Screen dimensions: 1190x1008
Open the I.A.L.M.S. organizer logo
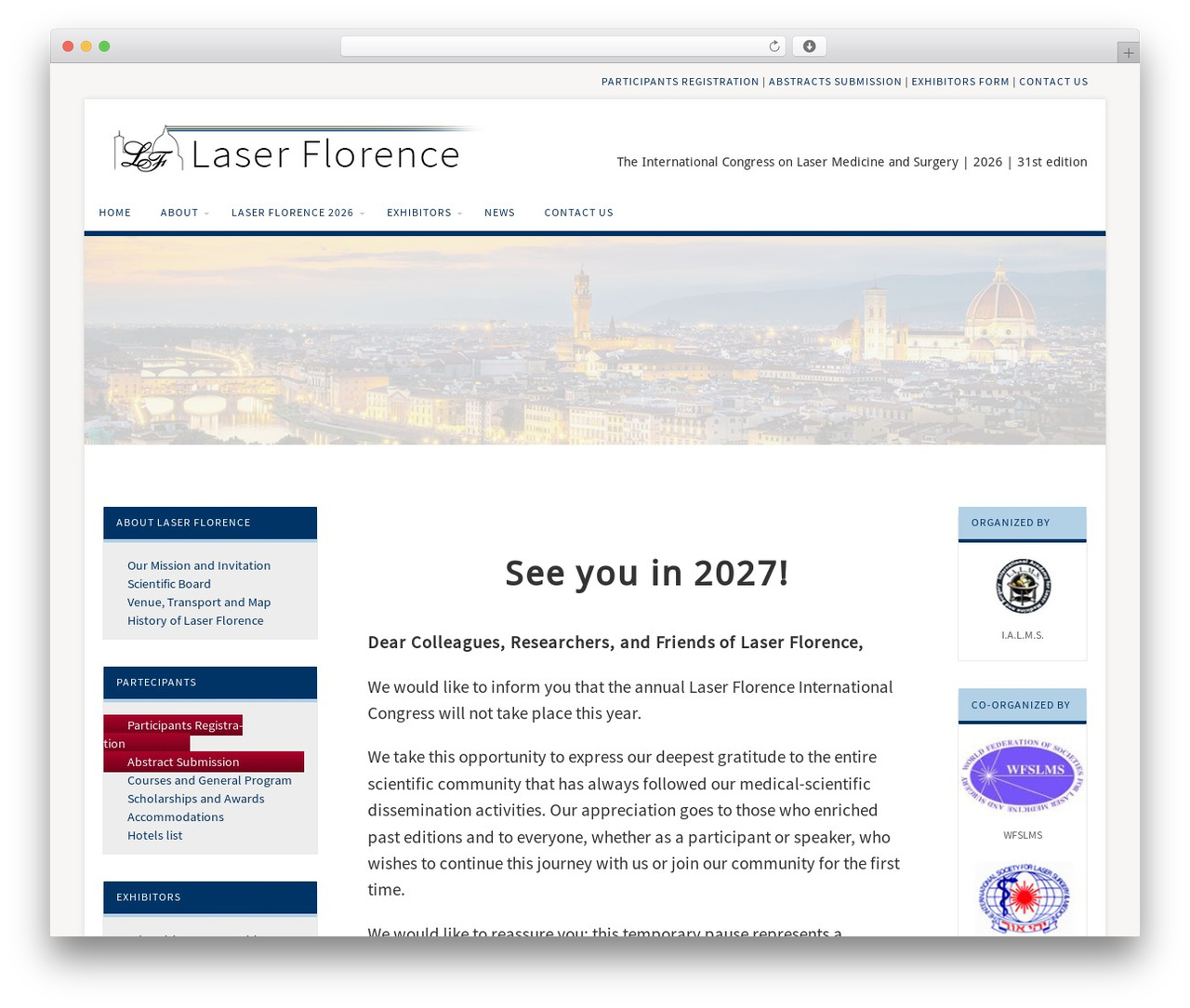1023,586
